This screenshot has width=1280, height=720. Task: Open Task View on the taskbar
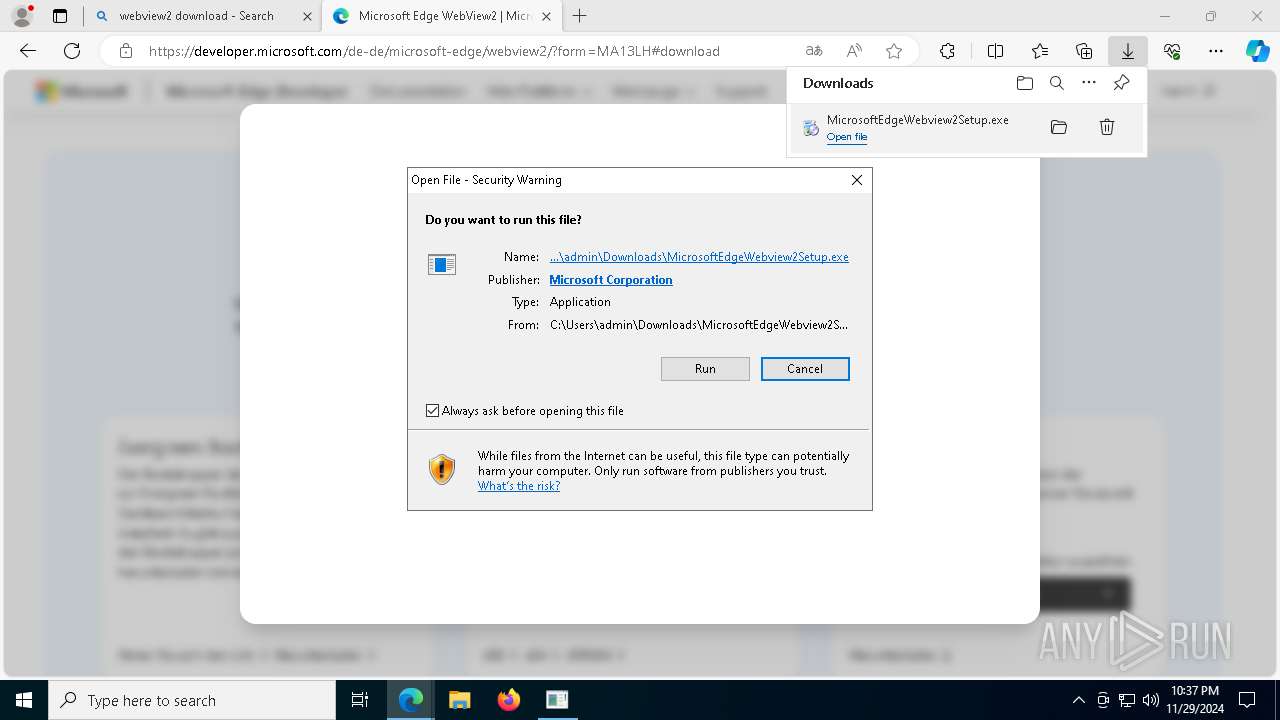pos(360,700)
